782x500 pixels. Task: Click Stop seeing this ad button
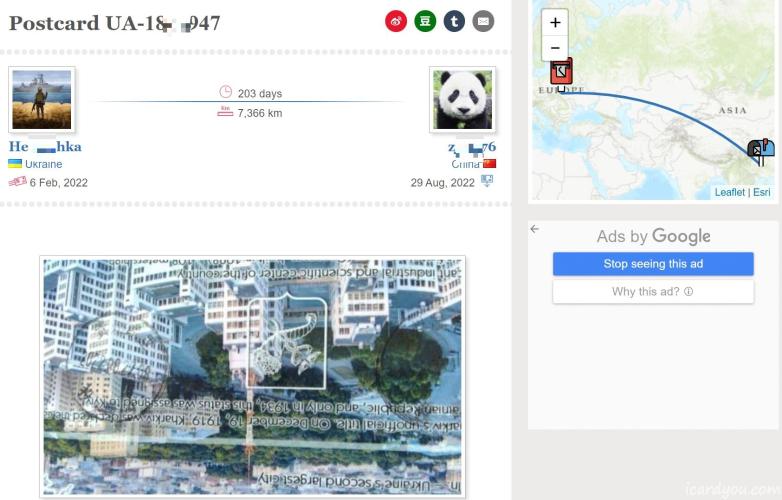[653, 264]
